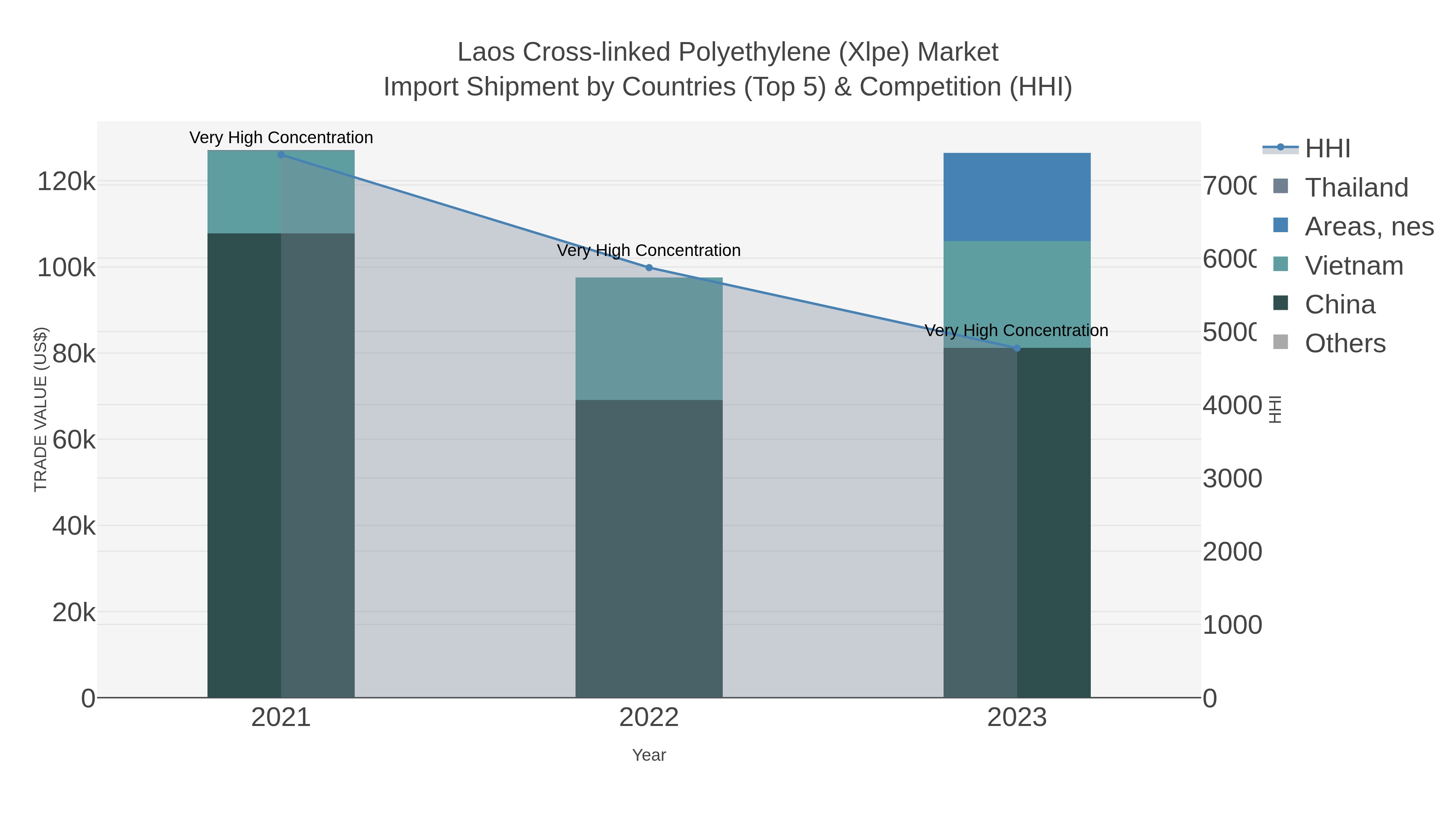This screenshot has width=1456, height=819.
Task: Click the China bar segment for 2023
Action: [x=1017, y=523]
